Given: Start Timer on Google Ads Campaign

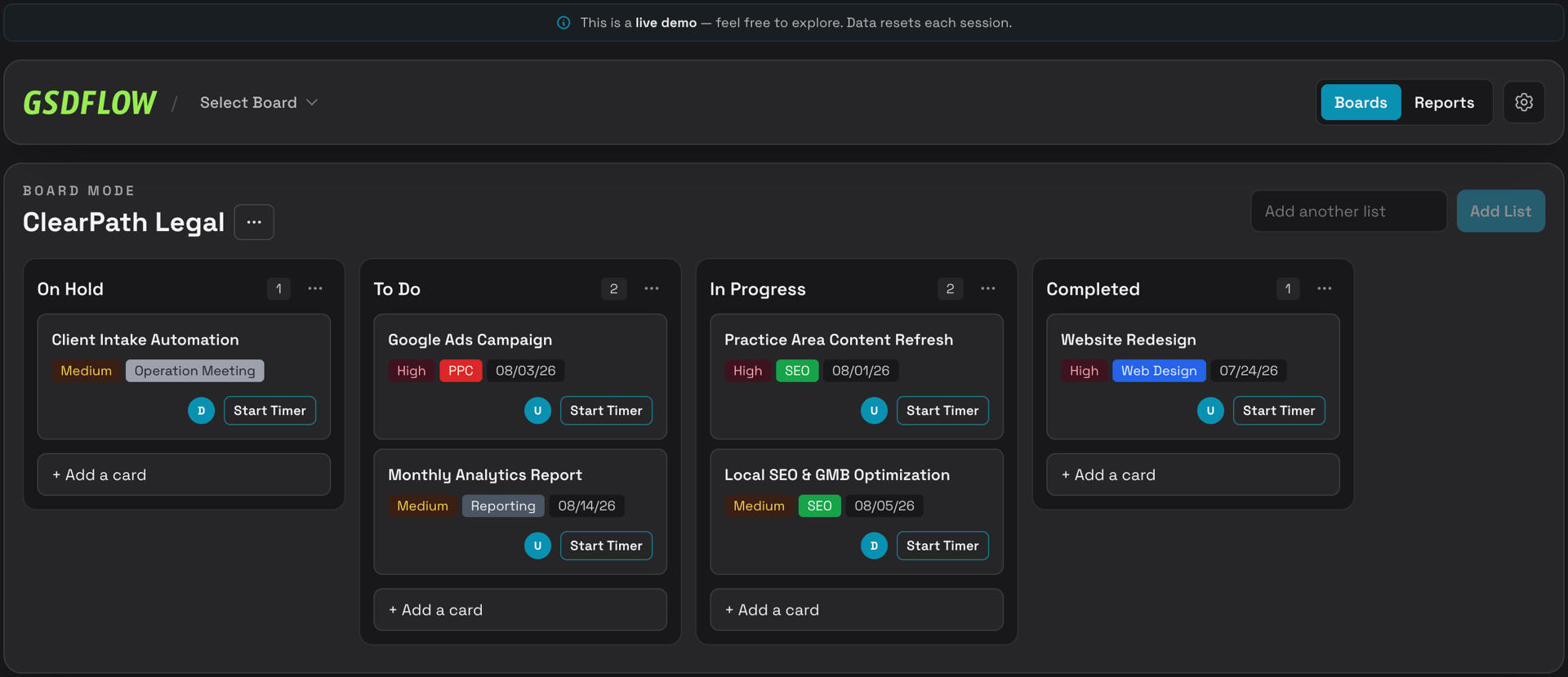Looking at the screenshot, I should click(x=606, y=411).
